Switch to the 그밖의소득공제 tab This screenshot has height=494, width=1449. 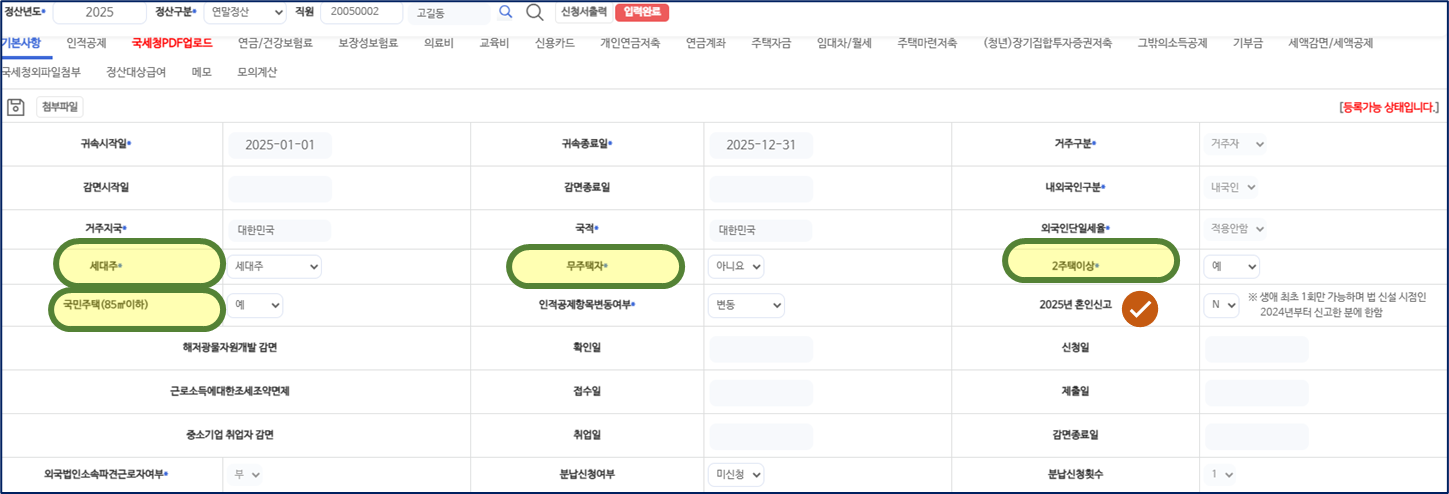1173,43
